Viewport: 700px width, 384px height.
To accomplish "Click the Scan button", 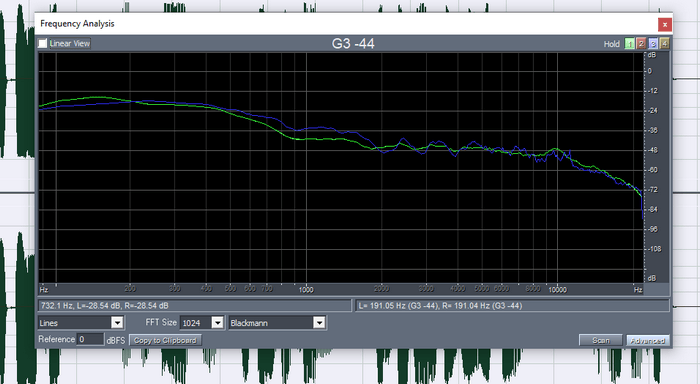I will (600, 340).
